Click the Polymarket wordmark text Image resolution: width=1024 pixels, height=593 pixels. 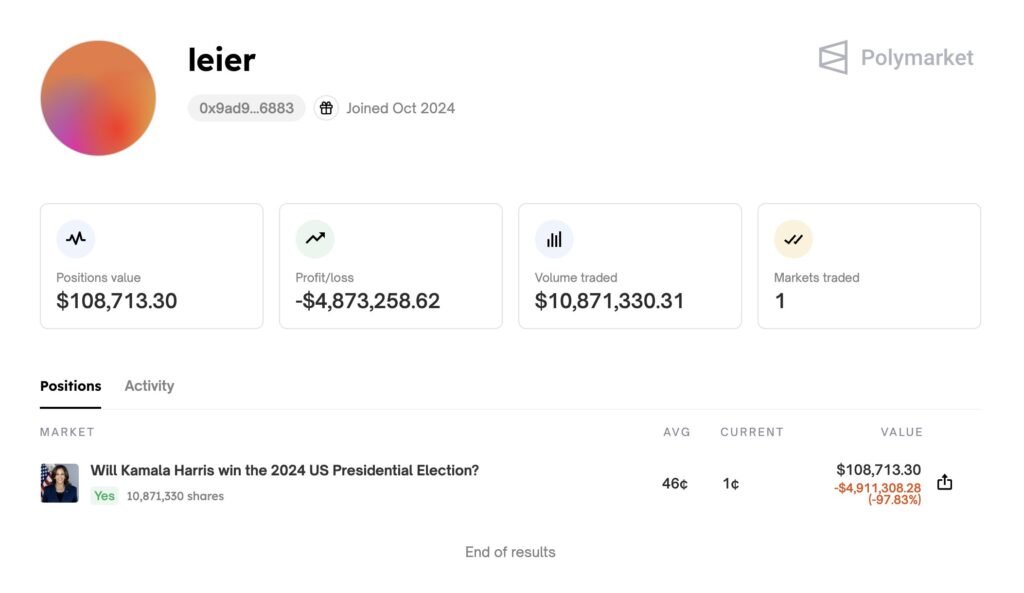[x=917, y=58]
